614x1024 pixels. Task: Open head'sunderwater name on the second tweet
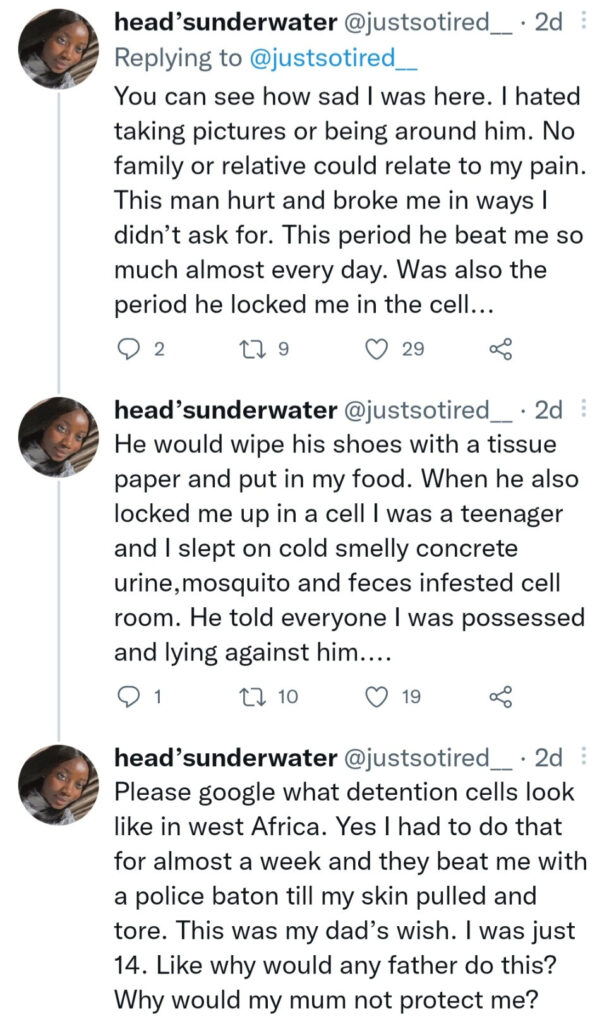coord(224,409)
